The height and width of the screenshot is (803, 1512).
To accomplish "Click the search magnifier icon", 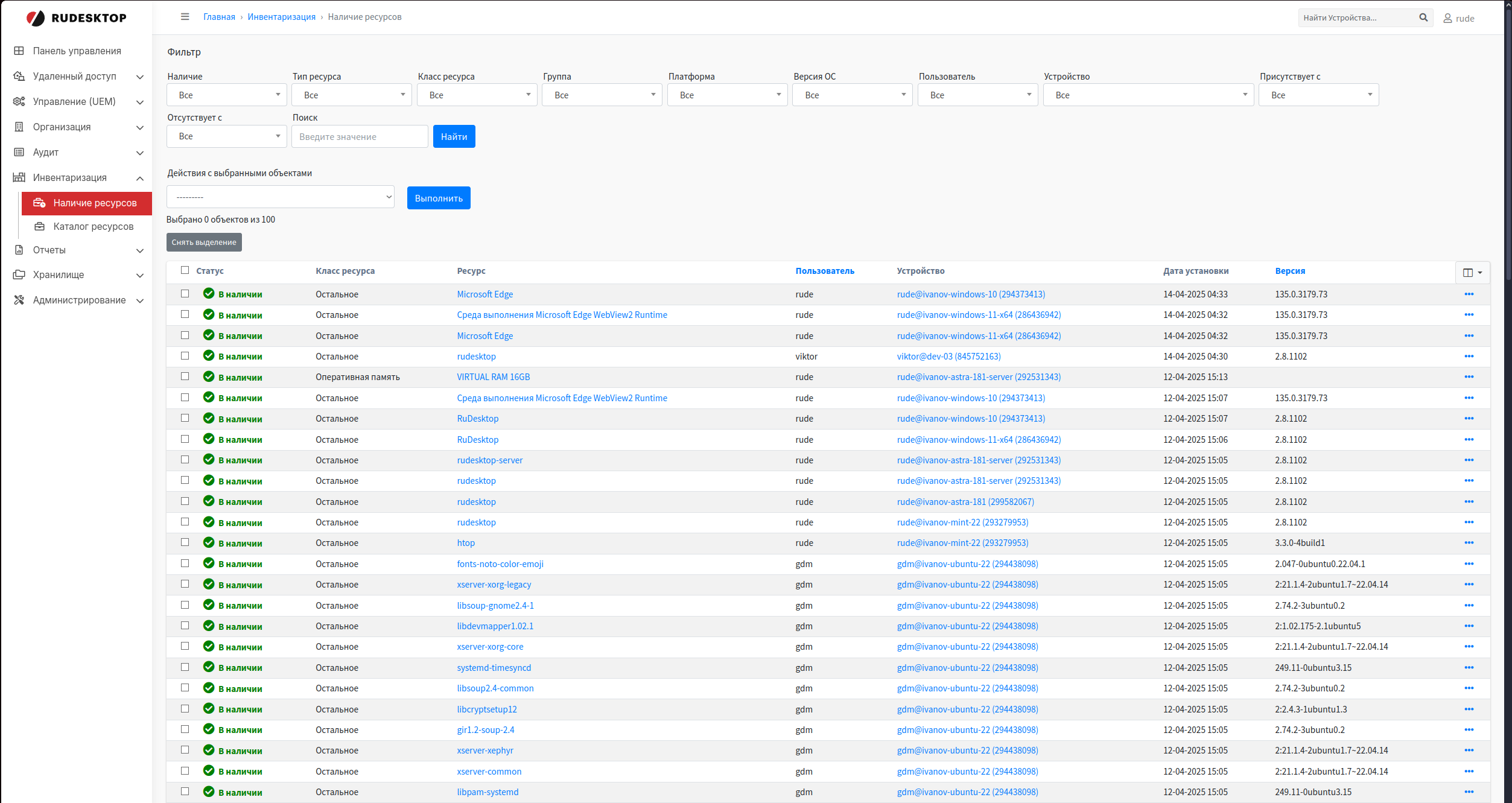I will pyautogui.click(x=1423, y=17).
